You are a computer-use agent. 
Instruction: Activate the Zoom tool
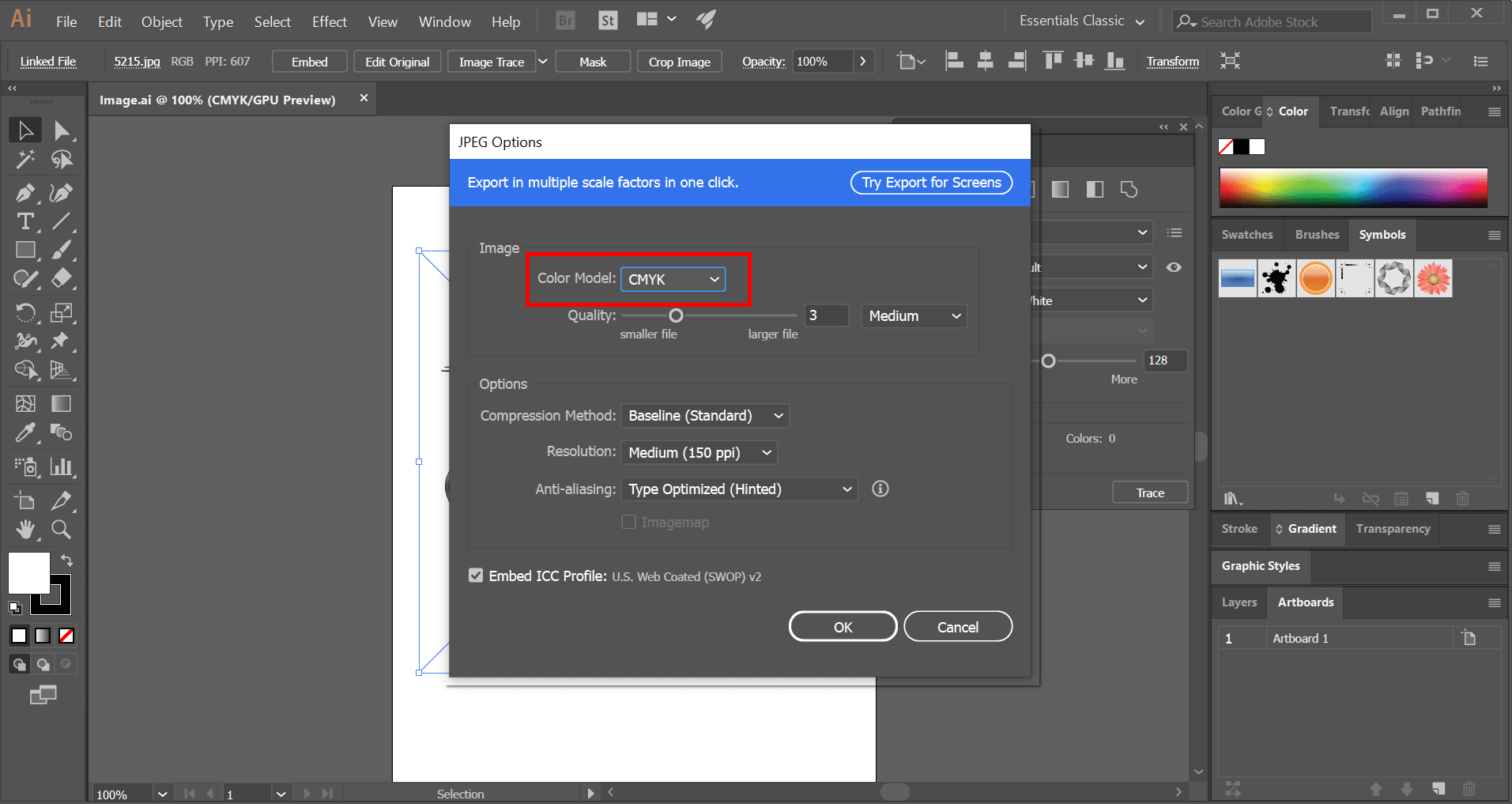(61, 530)
